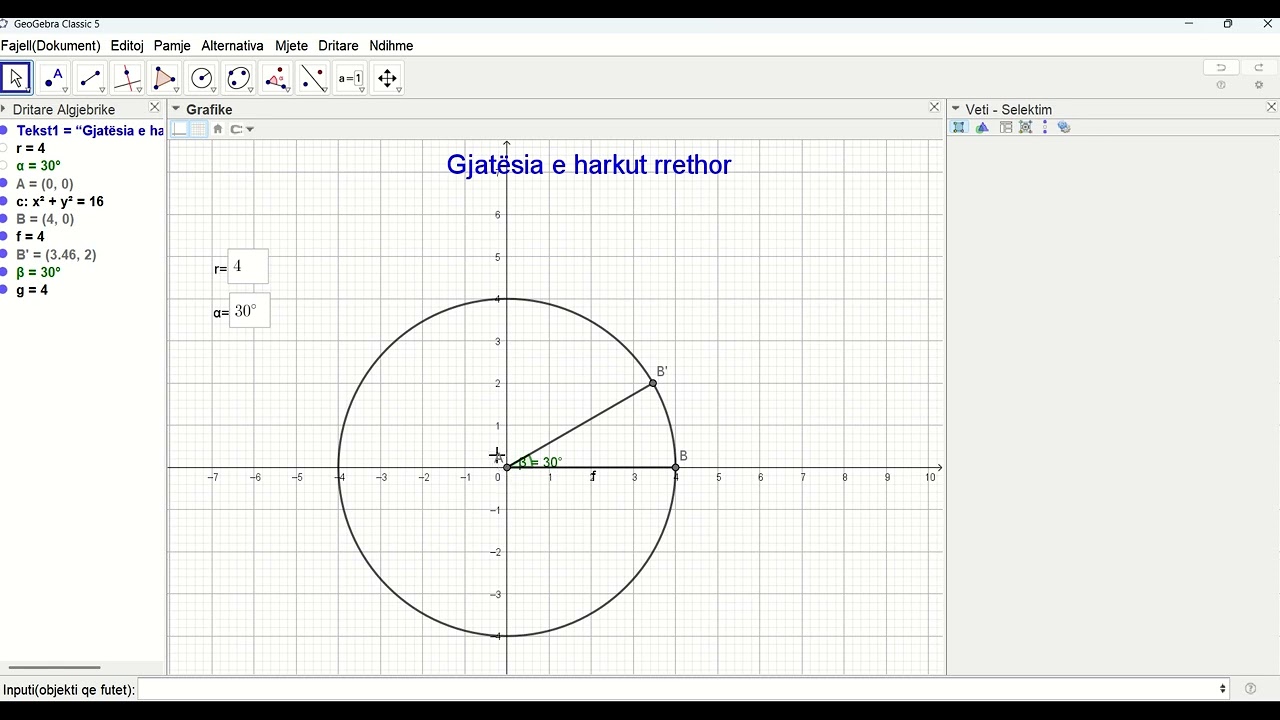
Task: Open the Input bar history dropdown arrows
Action: tap(1222, 689)
